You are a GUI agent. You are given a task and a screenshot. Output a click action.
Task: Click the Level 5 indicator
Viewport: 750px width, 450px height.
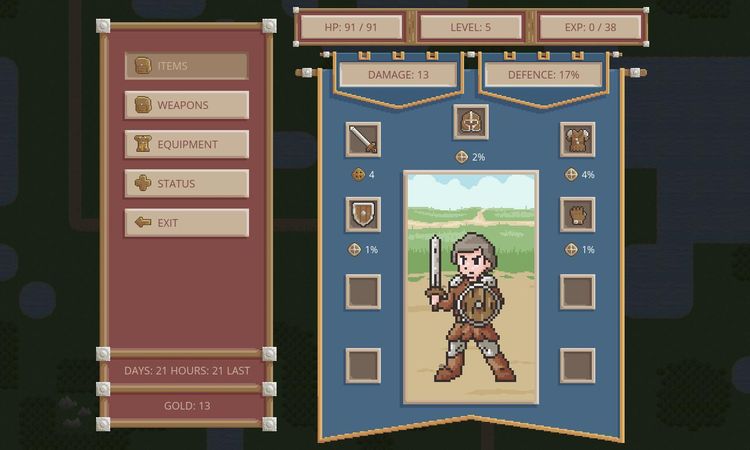point(470,27)
